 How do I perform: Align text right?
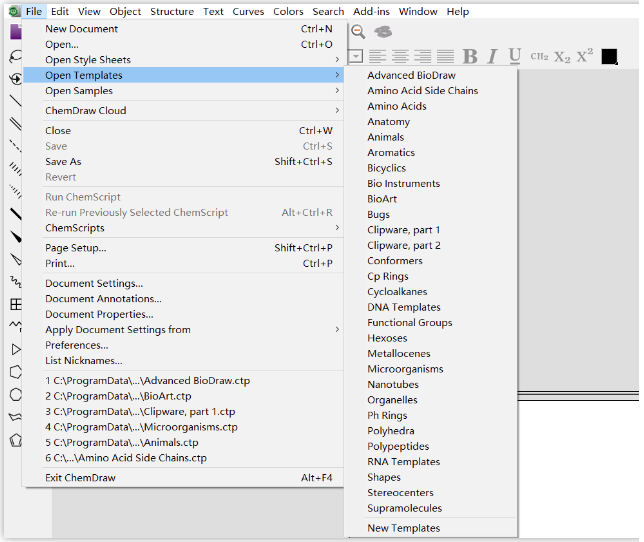pyautogui.click(x=423, y=56)
